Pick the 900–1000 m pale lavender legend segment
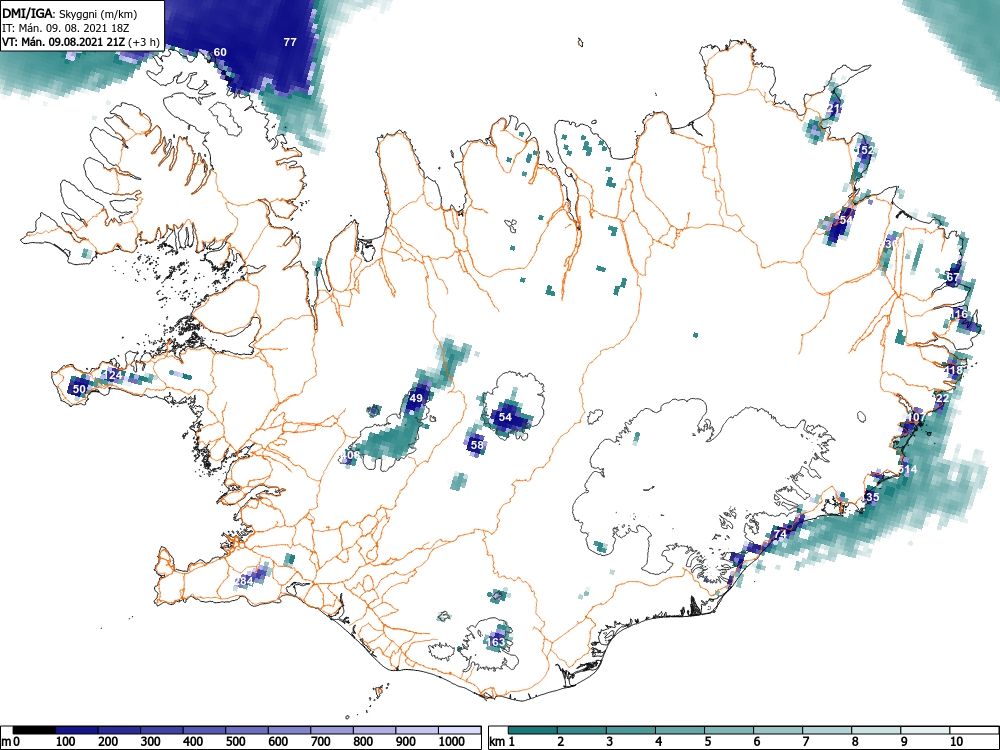 tap(417, 730)
